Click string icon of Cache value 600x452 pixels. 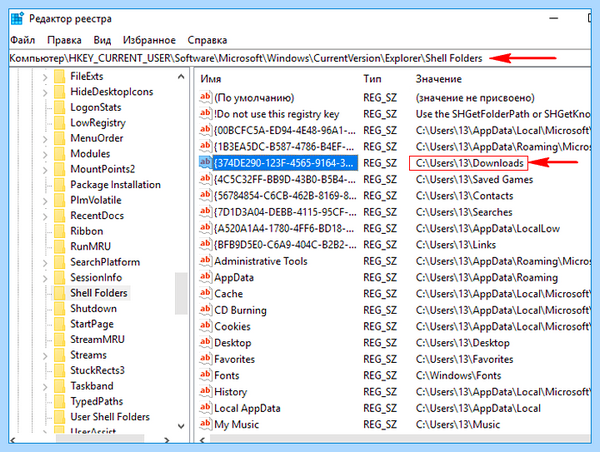[205, 294]
